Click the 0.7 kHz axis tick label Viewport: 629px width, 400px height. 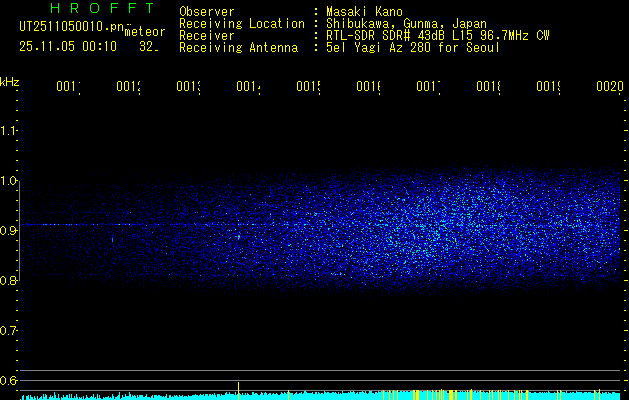(8, 331)
